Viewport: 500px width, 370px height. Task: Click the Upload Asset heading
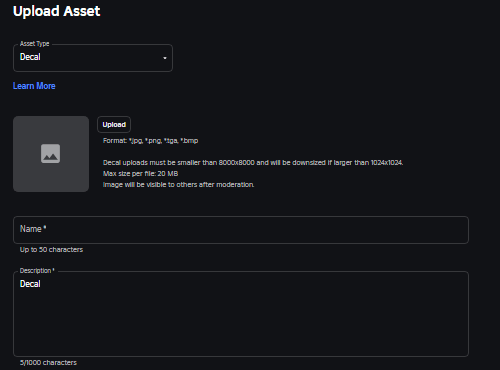tap(56, 11)
